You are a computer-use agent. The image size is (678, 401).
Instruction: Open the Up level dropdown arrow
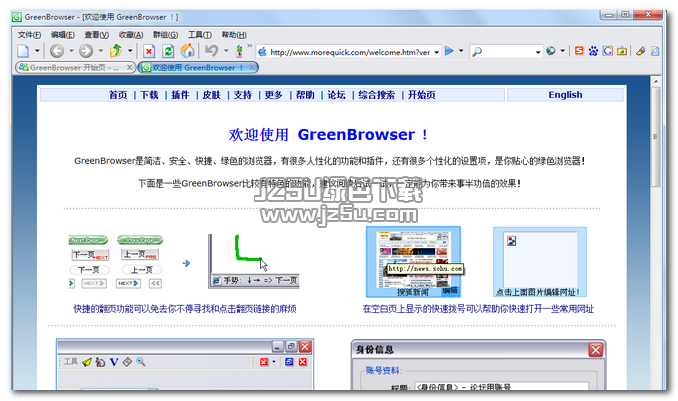[x=130, y=51]
